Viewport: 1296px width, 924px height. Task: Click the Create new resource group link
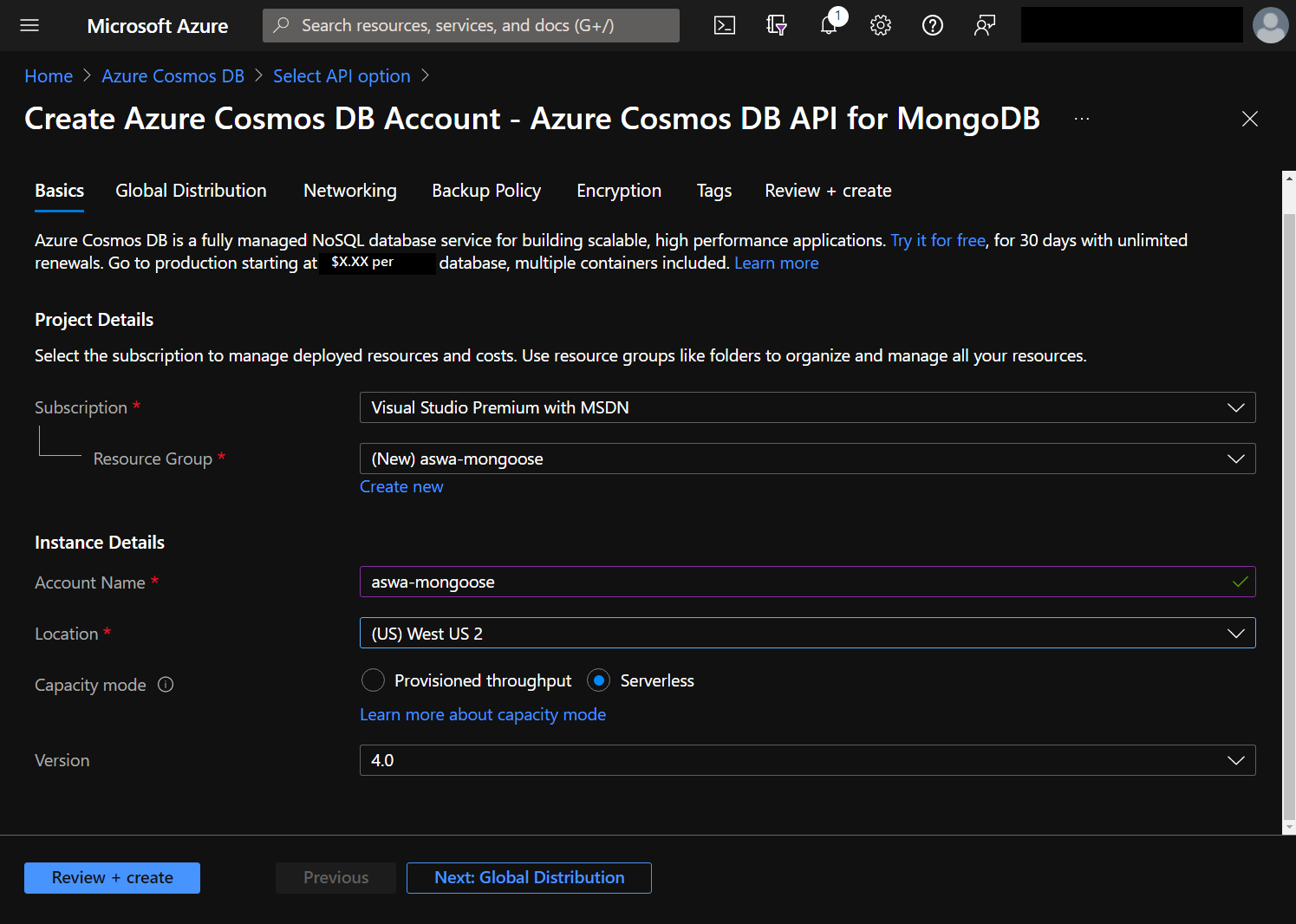[x=401, y=487]
